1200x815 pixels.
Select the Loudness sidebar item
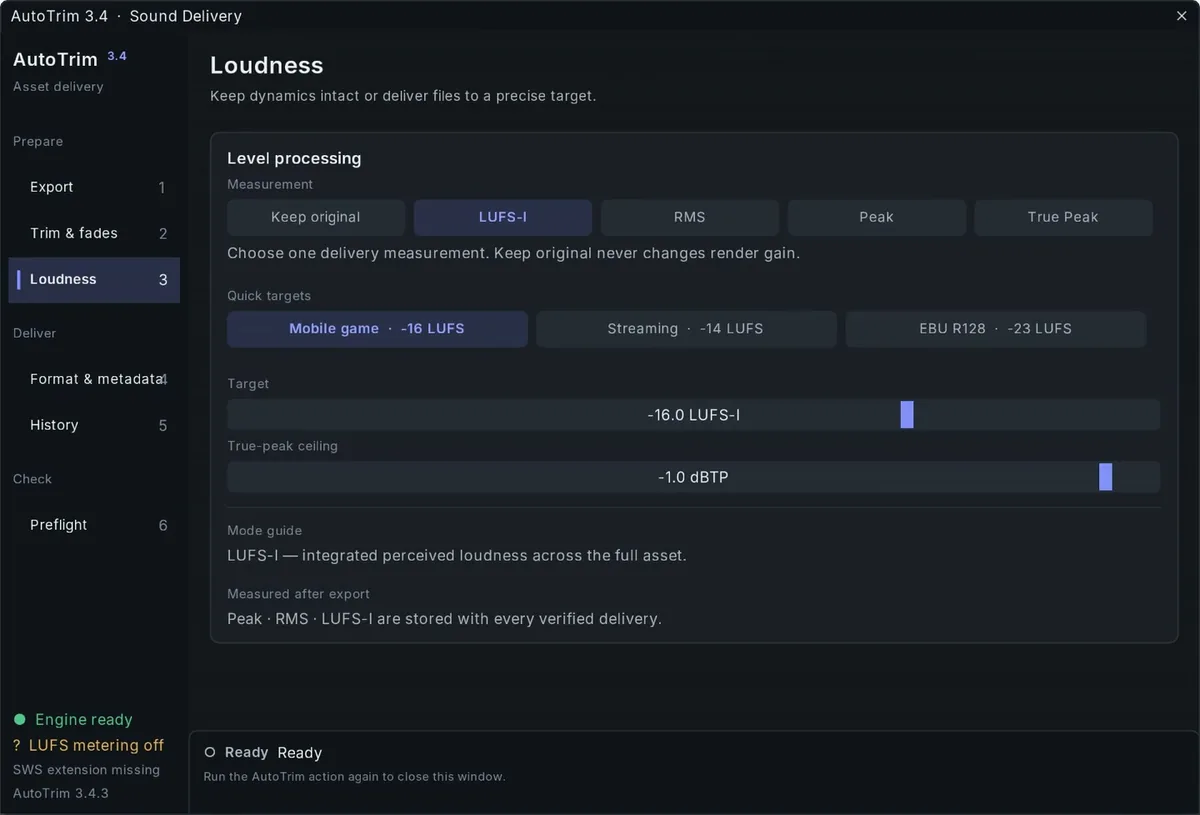coord(94,279)
